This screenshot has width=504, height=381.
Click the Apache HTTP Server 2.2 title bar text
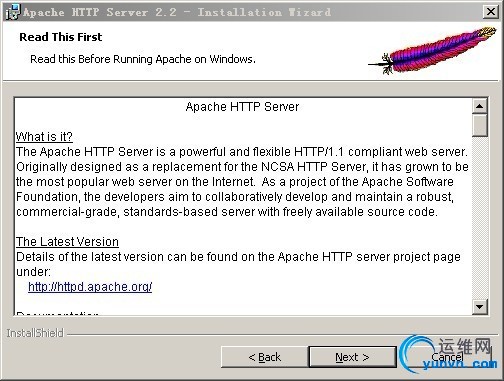coord(177,12)
